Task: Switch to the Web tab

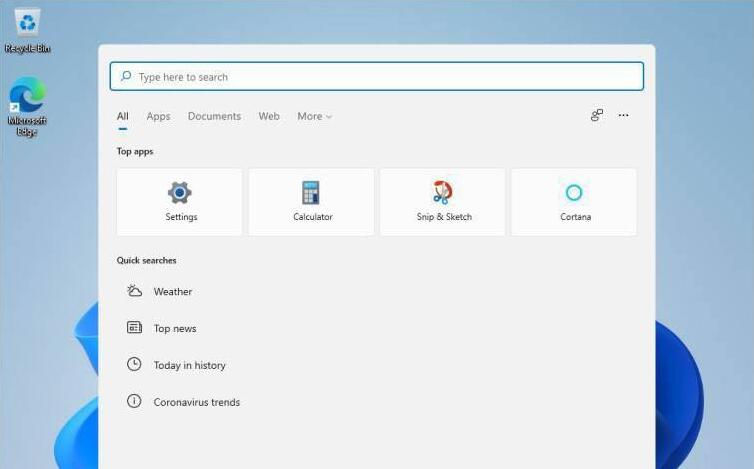Action: pyautogui.click(x=269, y=116)
